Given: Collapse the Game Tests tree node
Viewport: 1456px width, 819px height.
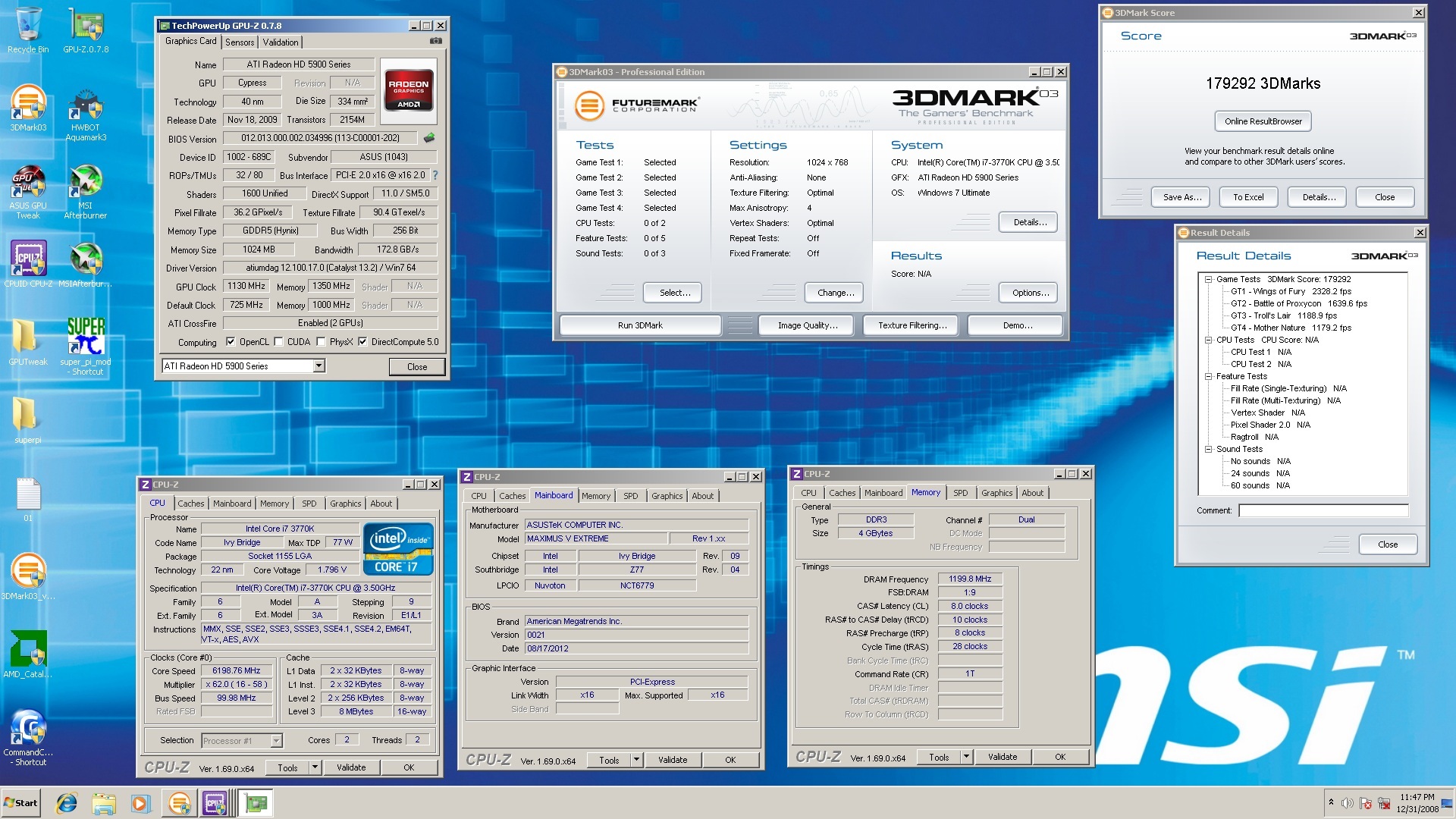Looking at the screenshot, I should 1208,279.
